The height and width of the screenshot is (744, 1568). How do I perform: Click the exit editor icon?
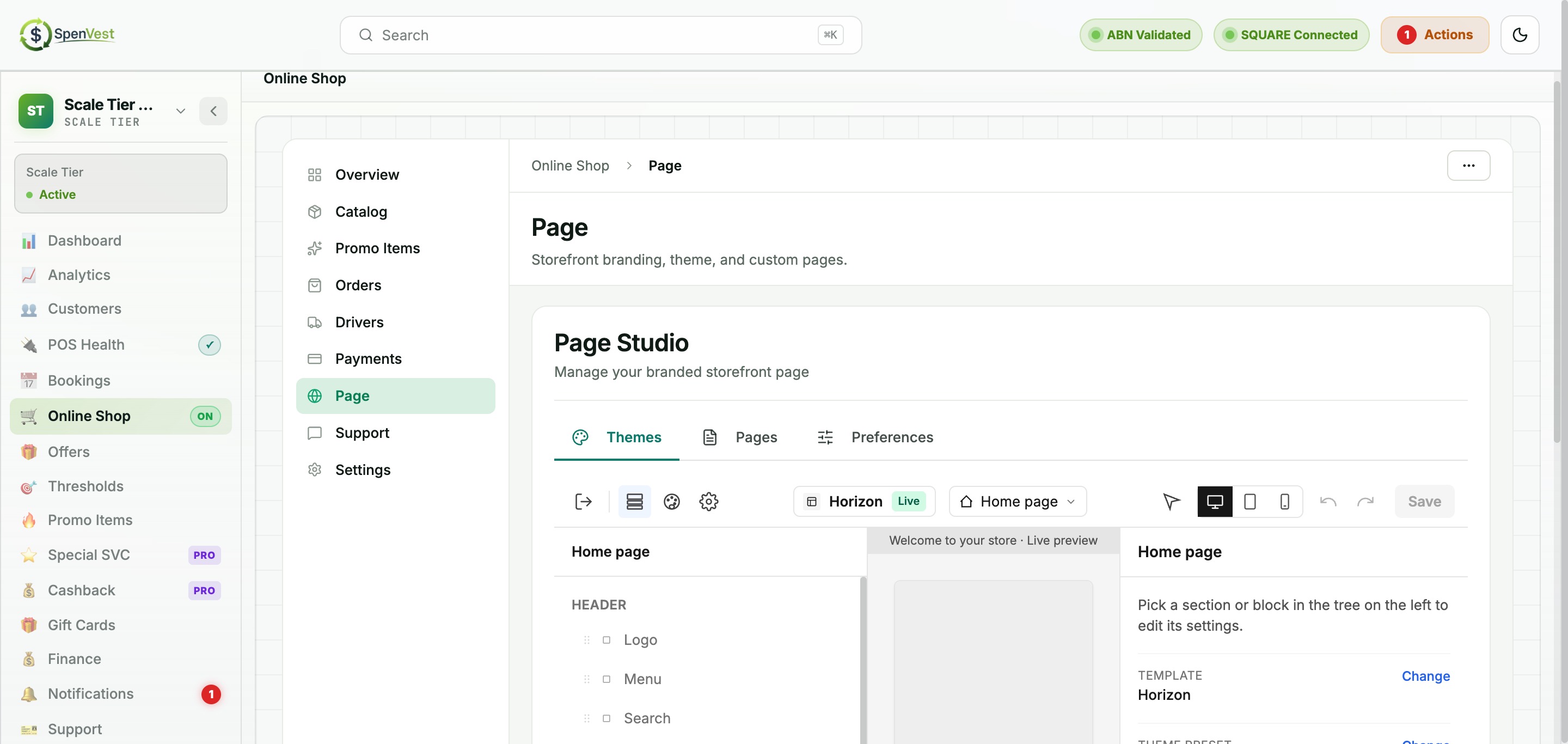(583, 502)
